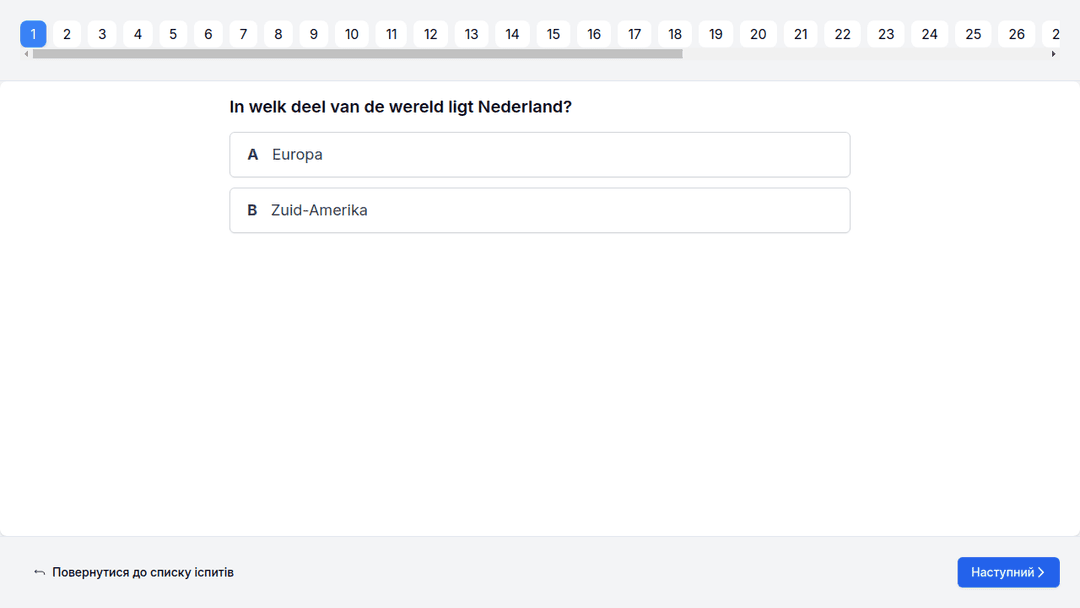Select answer A Europa
Image resolution: width=1080 pixels, height=608 pixels.
539,155
